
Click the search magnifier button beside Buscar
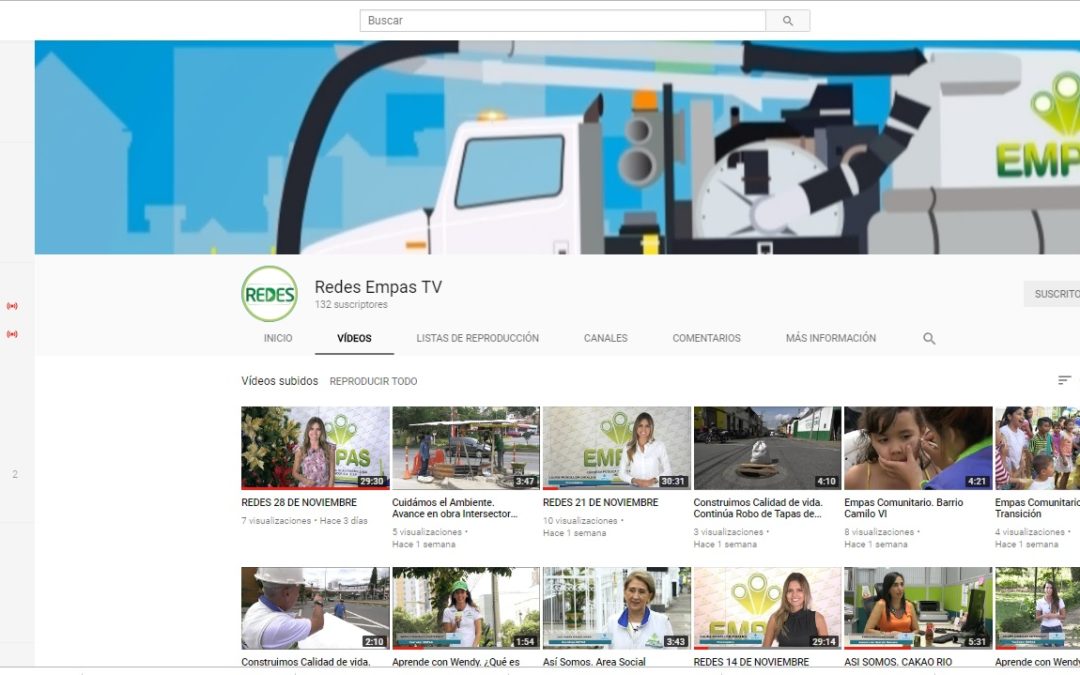(x=787, y=21)
